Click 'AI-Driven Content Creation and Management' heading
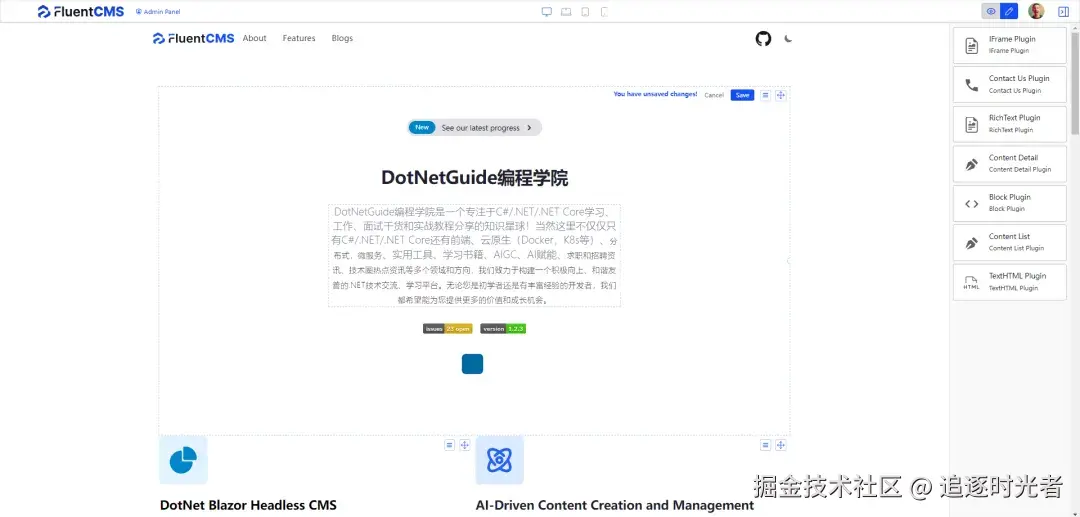The image size is (1080, 517). 614,505
